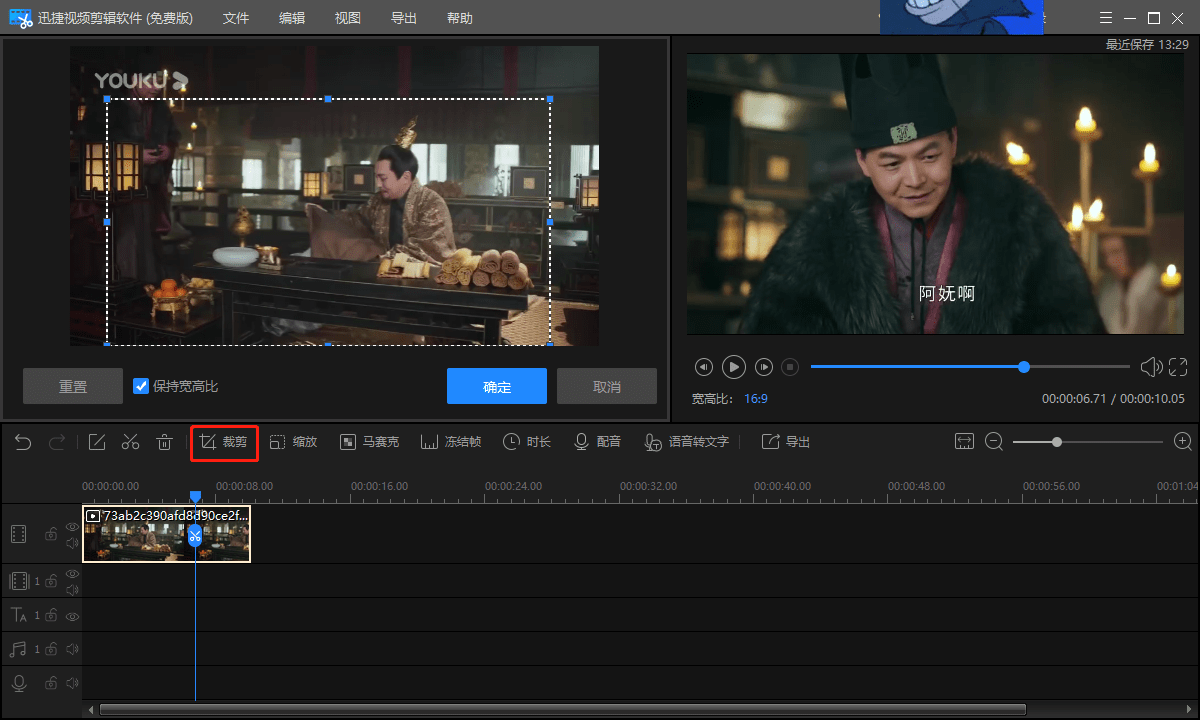
Task: Click the undo arrow in the toolbar
Action: point(23,442)
